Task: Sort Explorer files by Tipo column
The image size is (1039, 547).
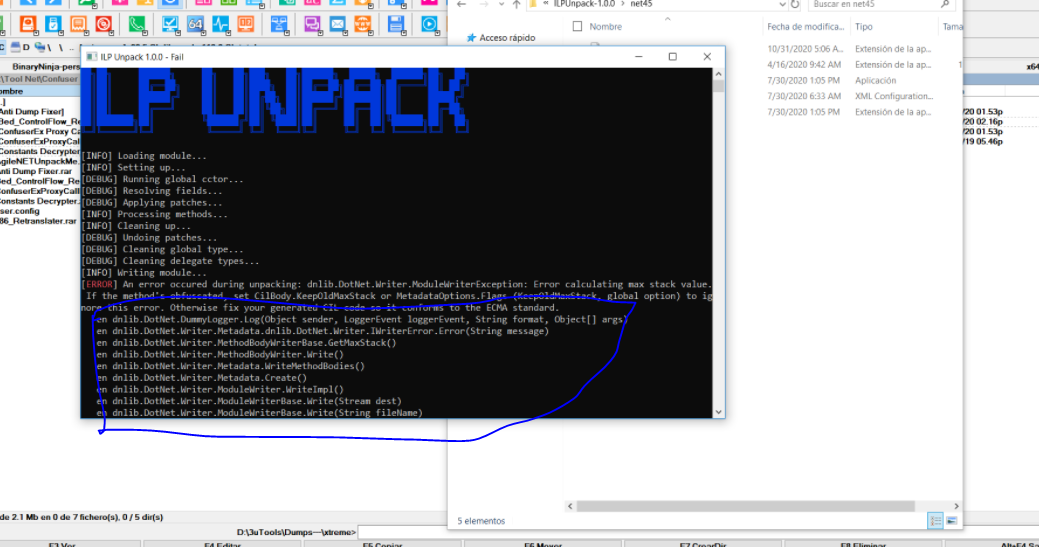Action: coord(863,26)
